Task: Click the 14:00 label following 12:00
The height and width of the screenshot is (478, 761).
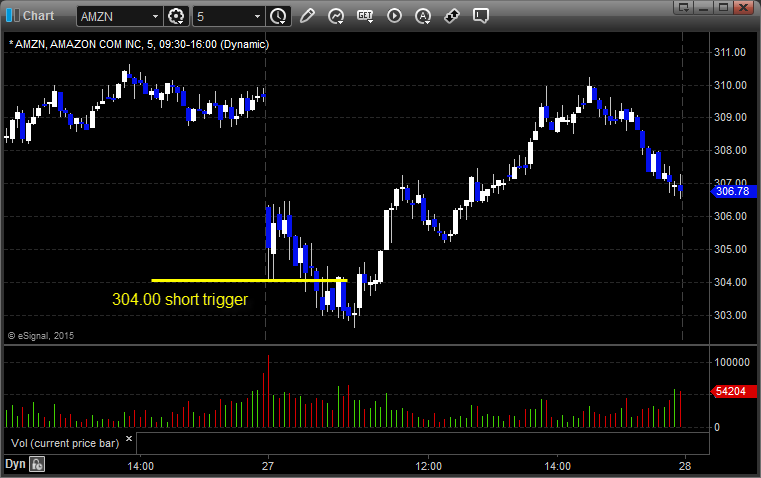Action: point(558,466)
